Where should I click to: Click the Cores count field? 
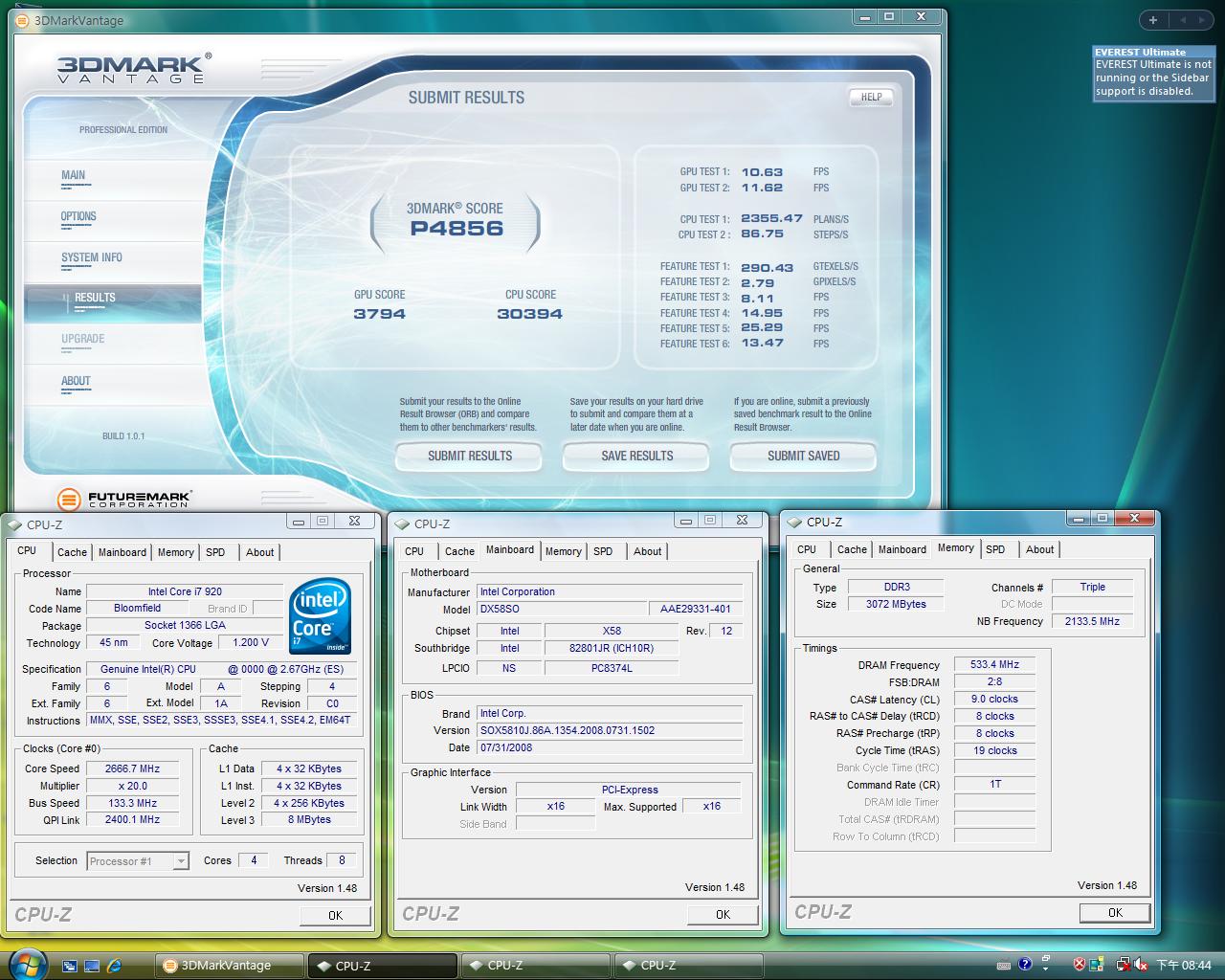pos(253,860)
